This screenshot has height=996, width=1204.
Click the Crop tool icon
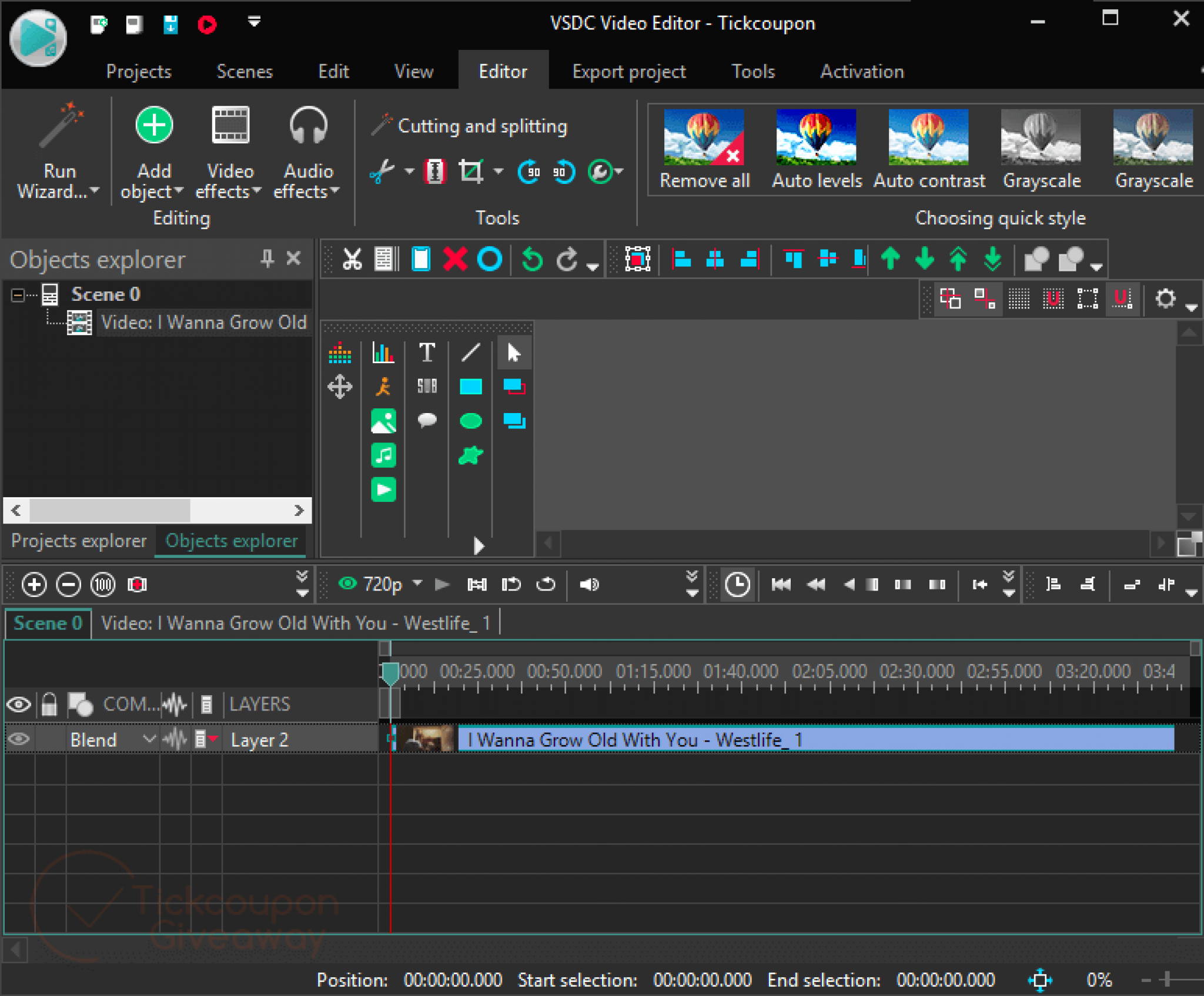(470, 172)
